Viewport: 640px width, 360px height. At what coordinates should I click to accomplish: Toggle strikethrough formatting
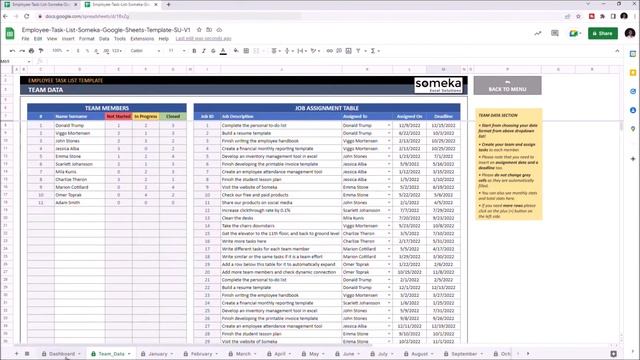click(213, 51)
